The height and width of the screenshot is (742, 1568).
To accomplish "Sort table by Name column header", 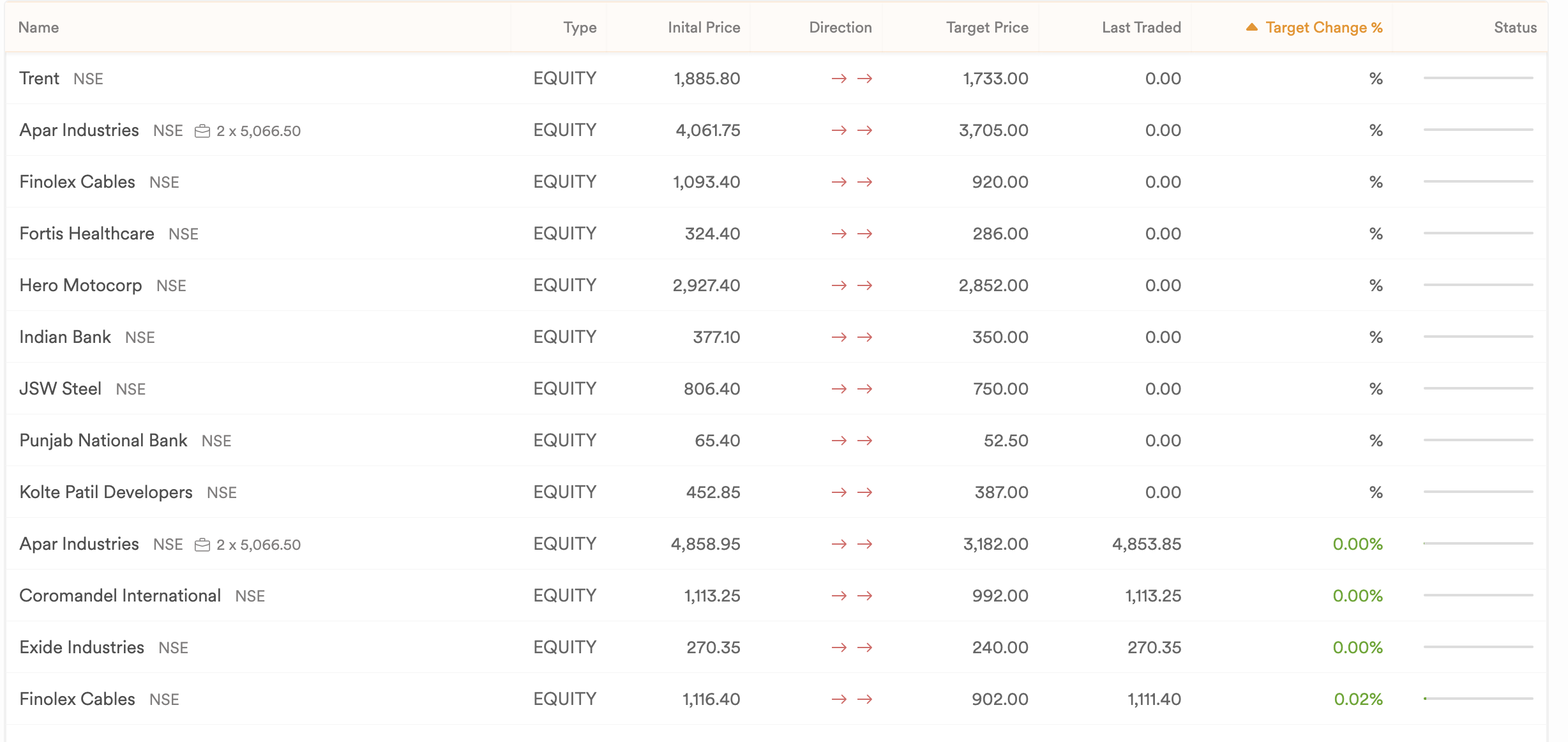I will (x=38, y=27).
